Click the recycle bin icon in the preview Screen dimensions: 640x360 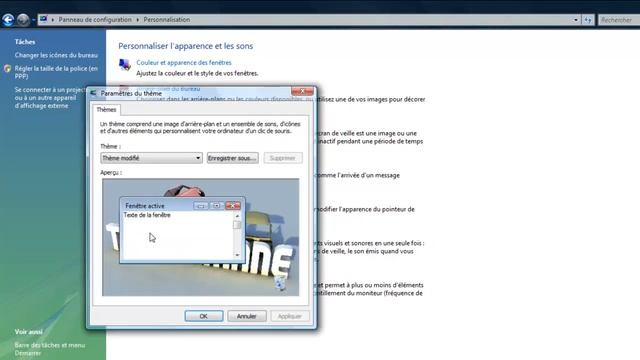click(280, 283)
